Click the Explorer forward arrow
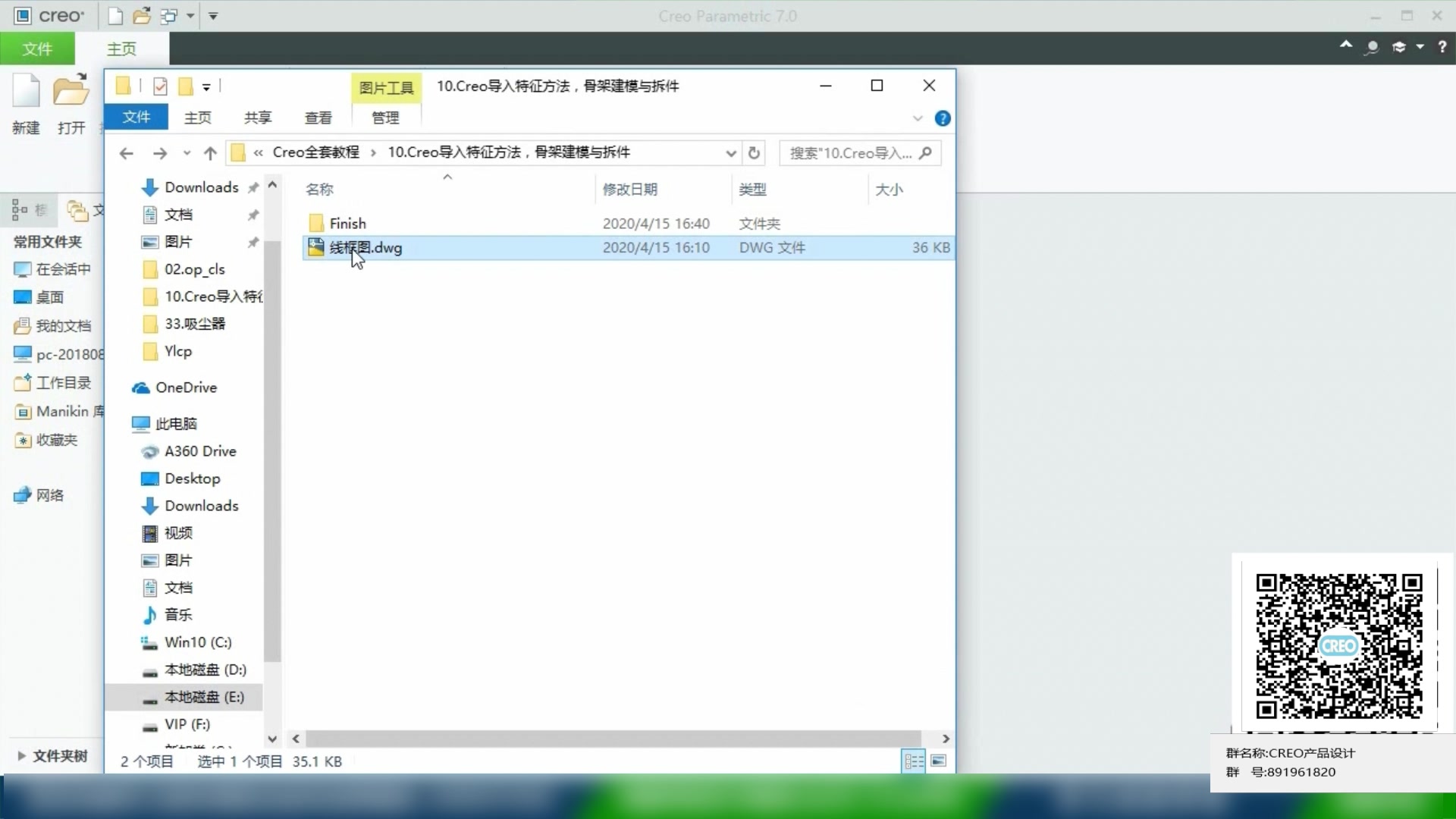 [x=160, y=153]
